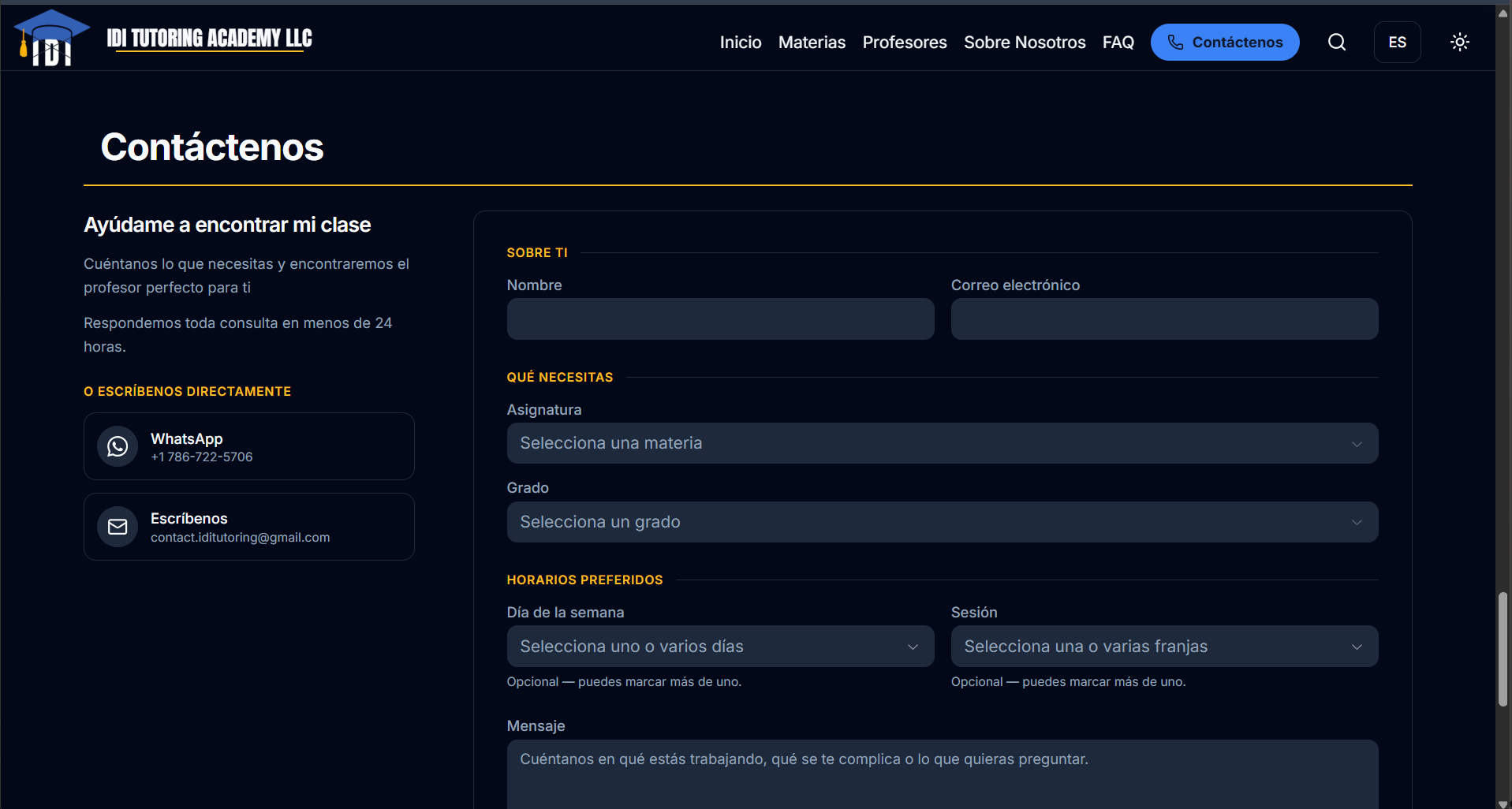Screen dimensions: 1512x809
Task: Click the envelope email icon
Action: click(118, 527)
